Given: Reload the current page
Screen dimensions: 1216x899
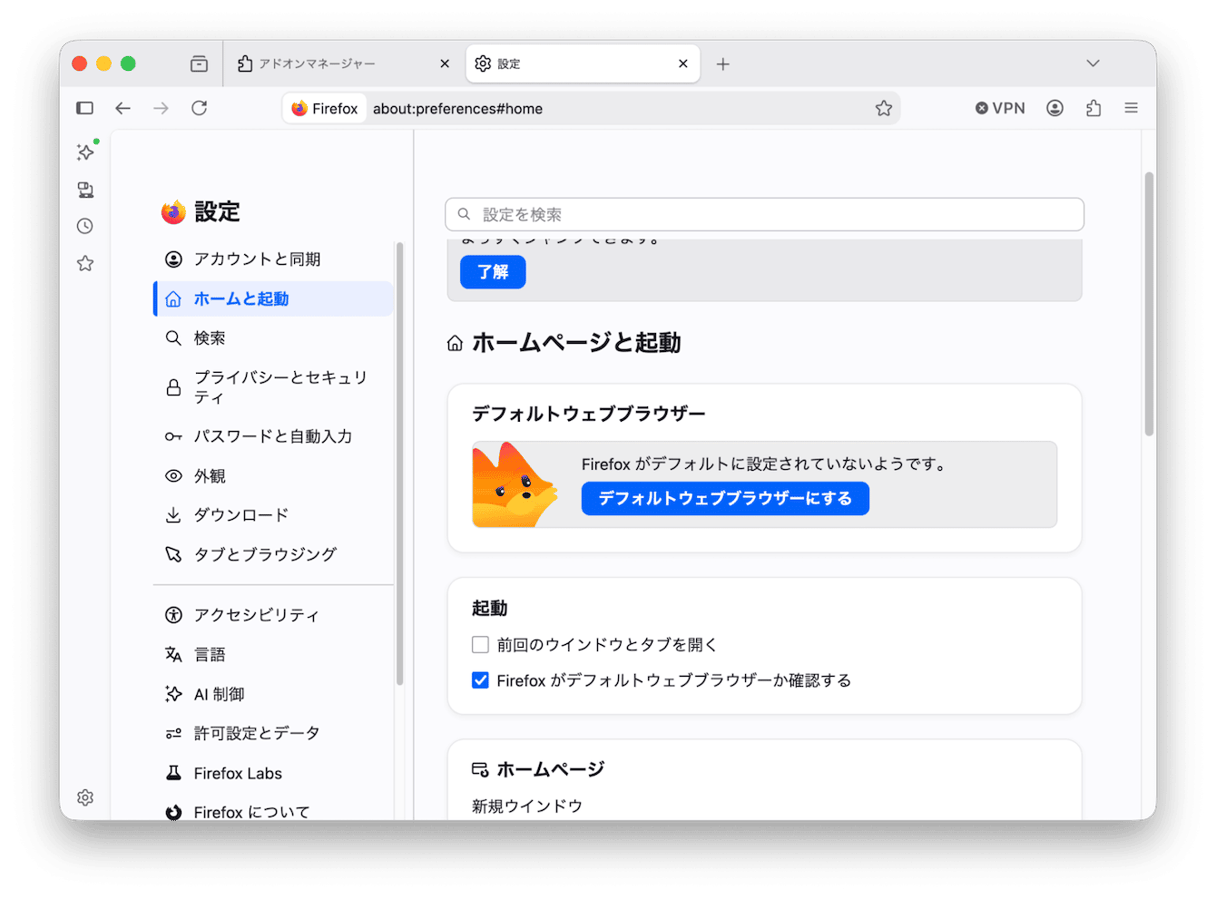Looking at the screenshot, I should pos(199,108).
